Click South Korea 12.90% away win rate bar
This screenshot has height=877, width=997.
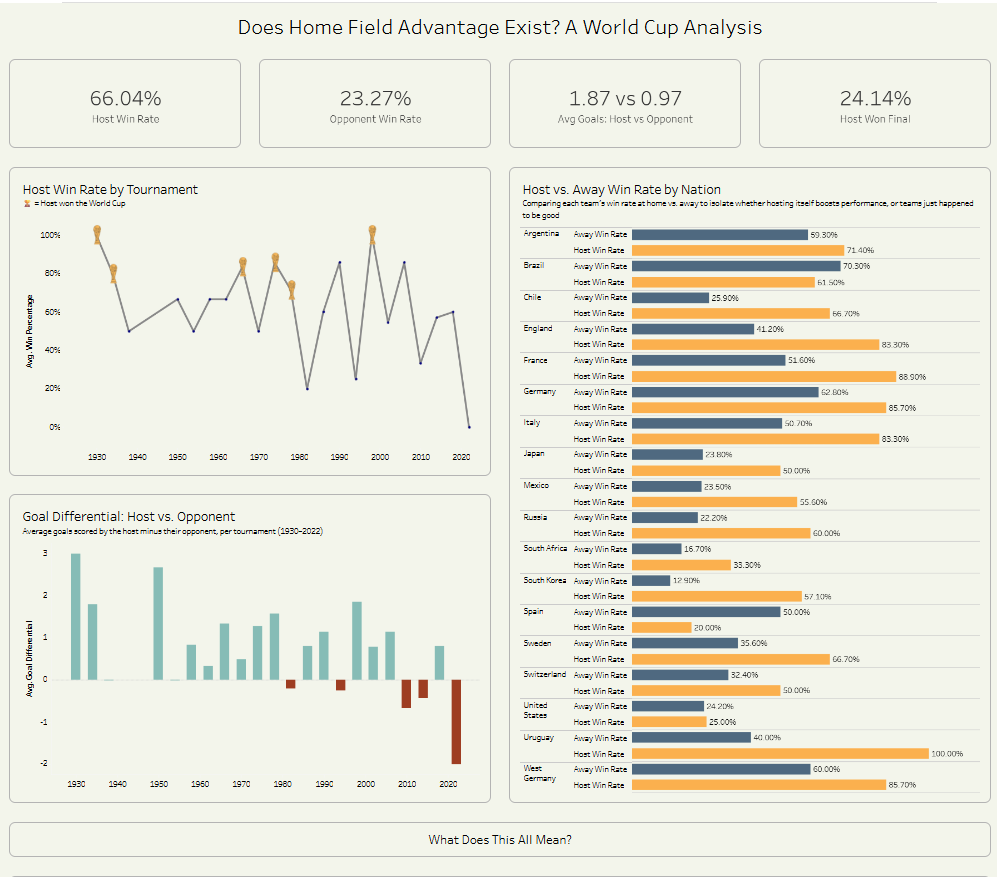[x=651, y=581]
